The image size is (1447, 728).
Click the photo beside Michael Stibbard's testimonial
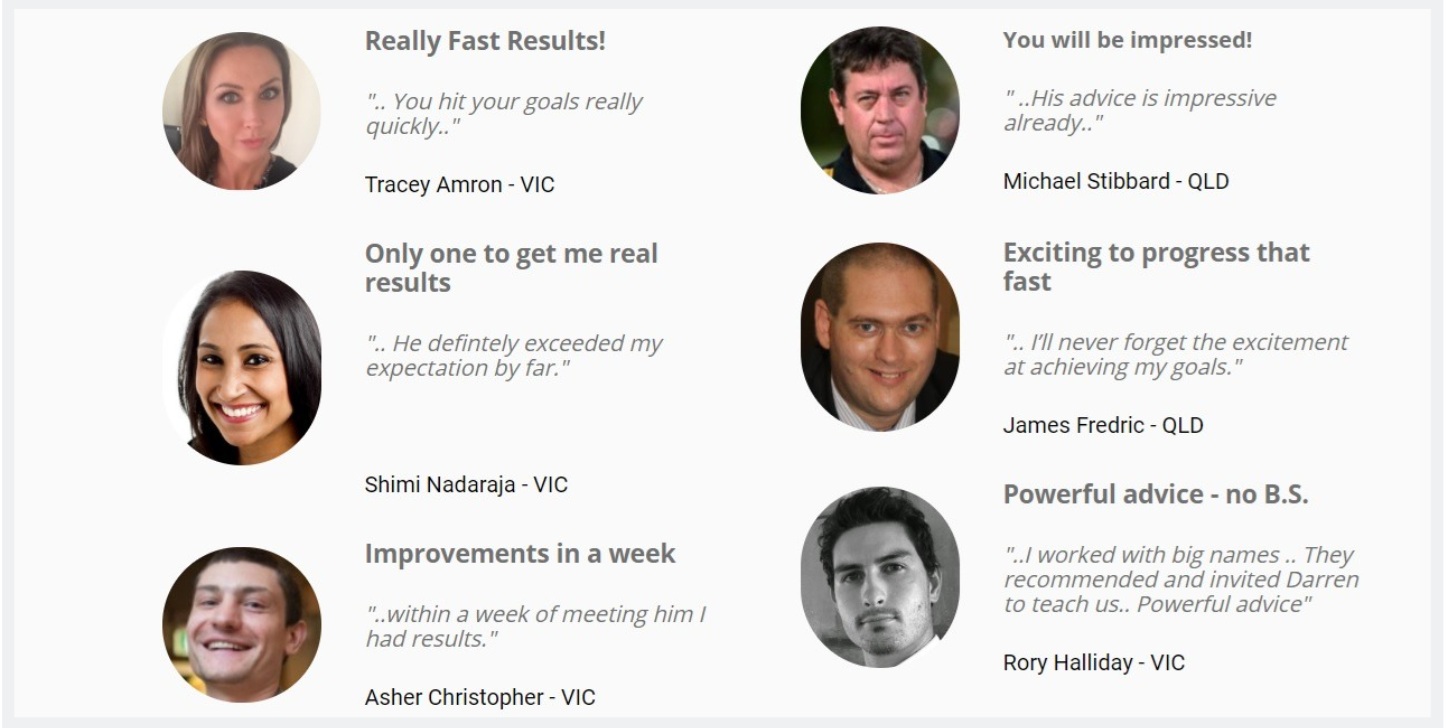point(880,110)
